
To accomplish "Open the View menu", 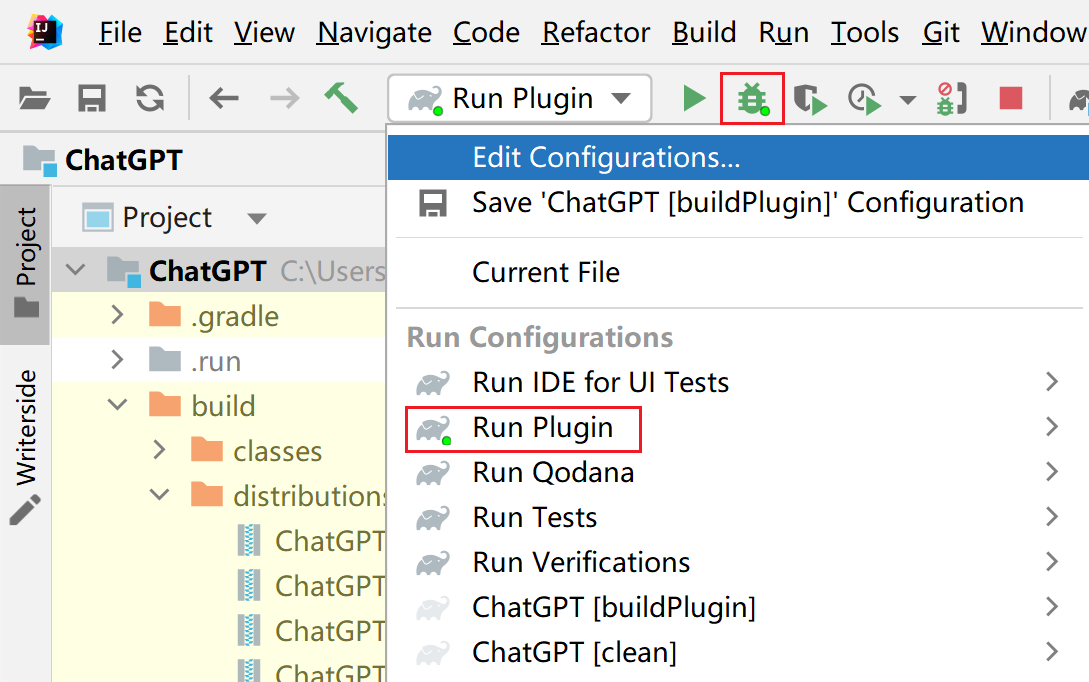I will [x=264, y=33].
